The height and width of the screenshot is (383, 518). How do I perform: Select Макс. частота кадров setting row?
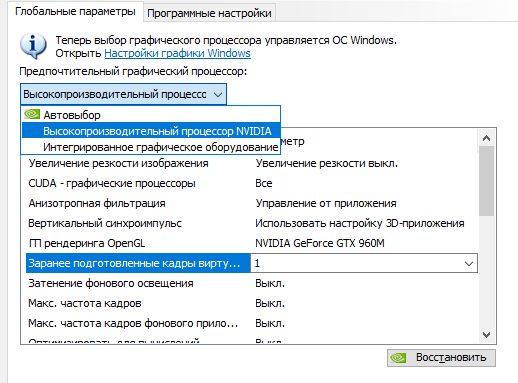click(252, 303)
